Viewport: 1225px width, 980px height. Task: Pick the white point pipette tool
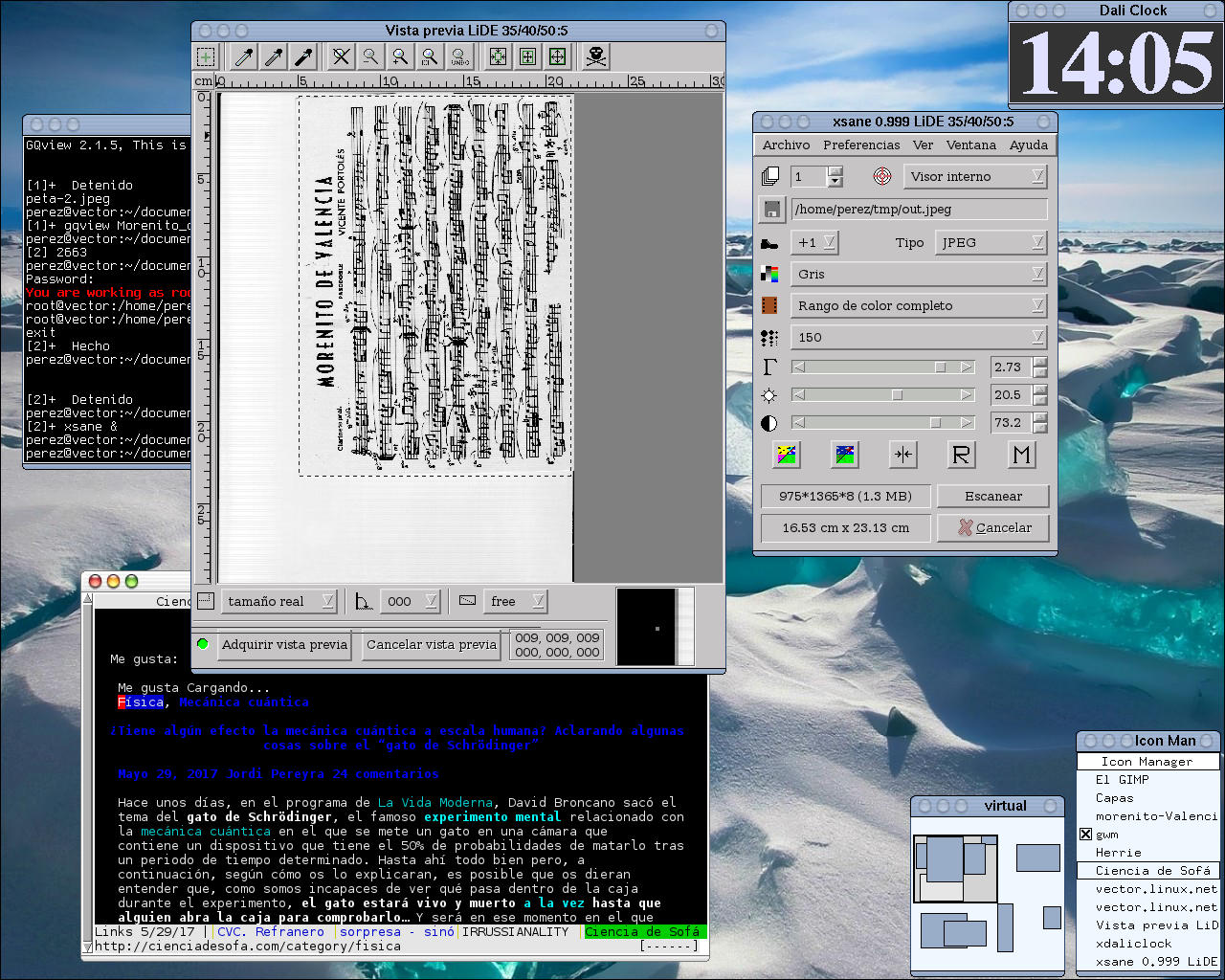coord(244,56)
